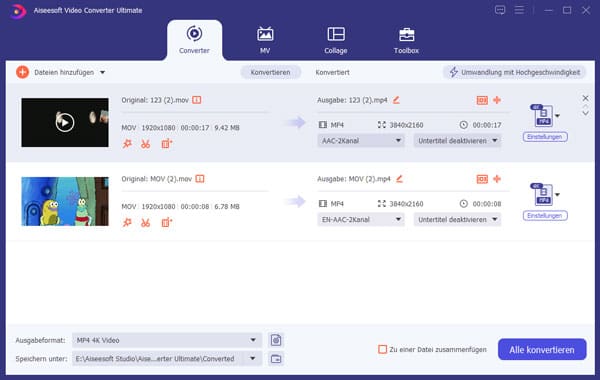Open the enhance video tool for 123 (2).mov
This screenshot has height=380, width=600.
(166, 144)
